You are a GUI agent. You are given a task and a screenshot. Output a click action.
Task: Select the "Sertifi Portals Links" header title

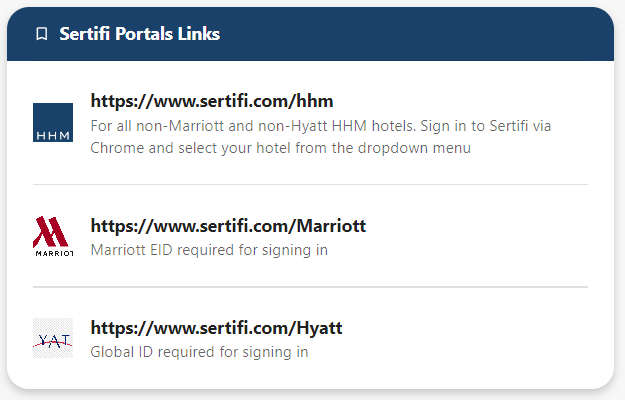click(x=139, y=34)
